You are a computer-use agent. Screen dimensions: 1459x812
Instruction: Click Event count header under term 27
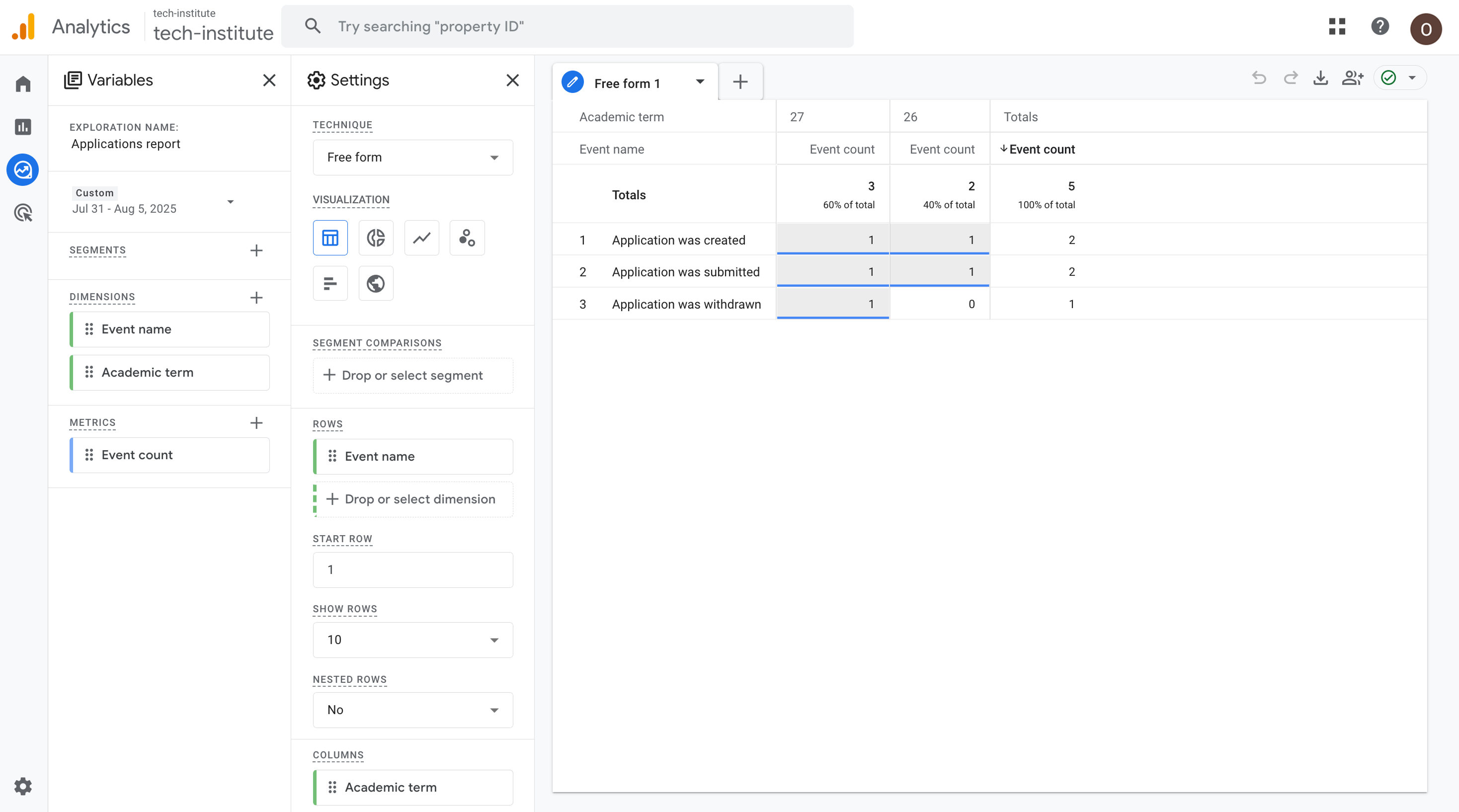coord(842,150)
